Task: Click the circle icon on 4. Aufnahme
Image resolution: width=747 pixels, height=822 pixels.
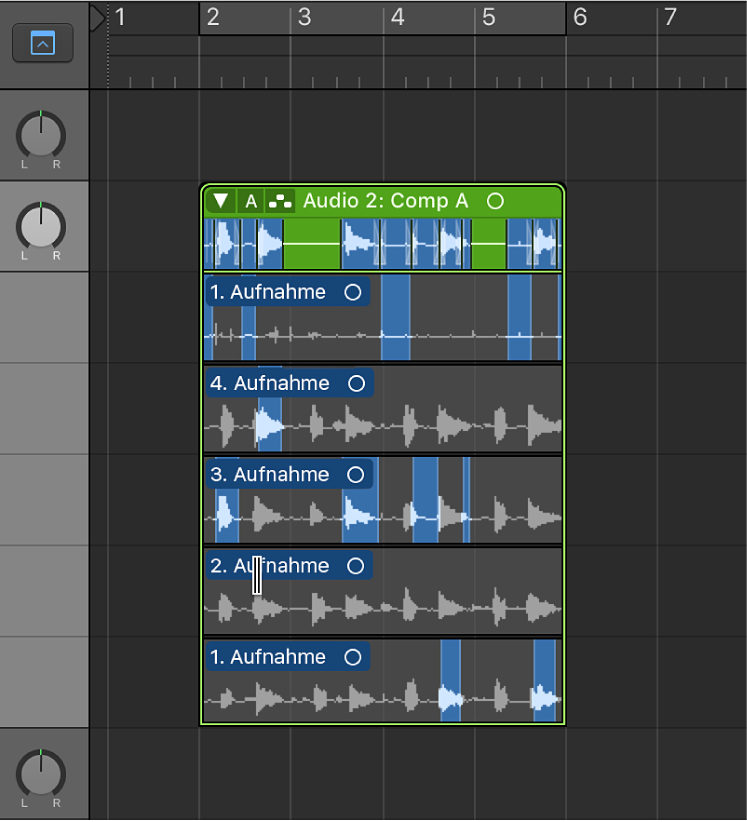Action: (x=356, y=383)
